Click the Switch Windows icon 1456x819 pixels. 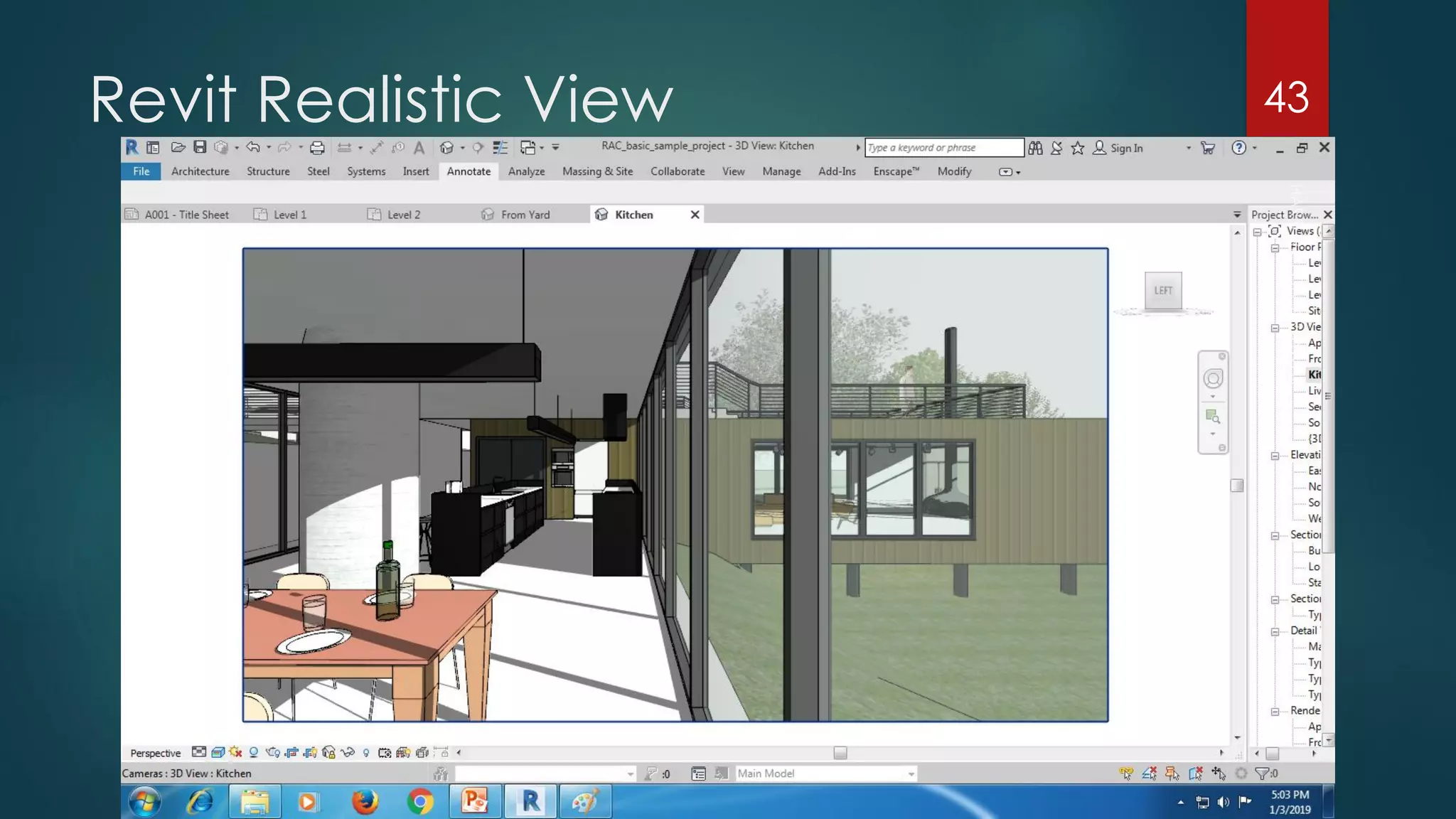(528, 148)
